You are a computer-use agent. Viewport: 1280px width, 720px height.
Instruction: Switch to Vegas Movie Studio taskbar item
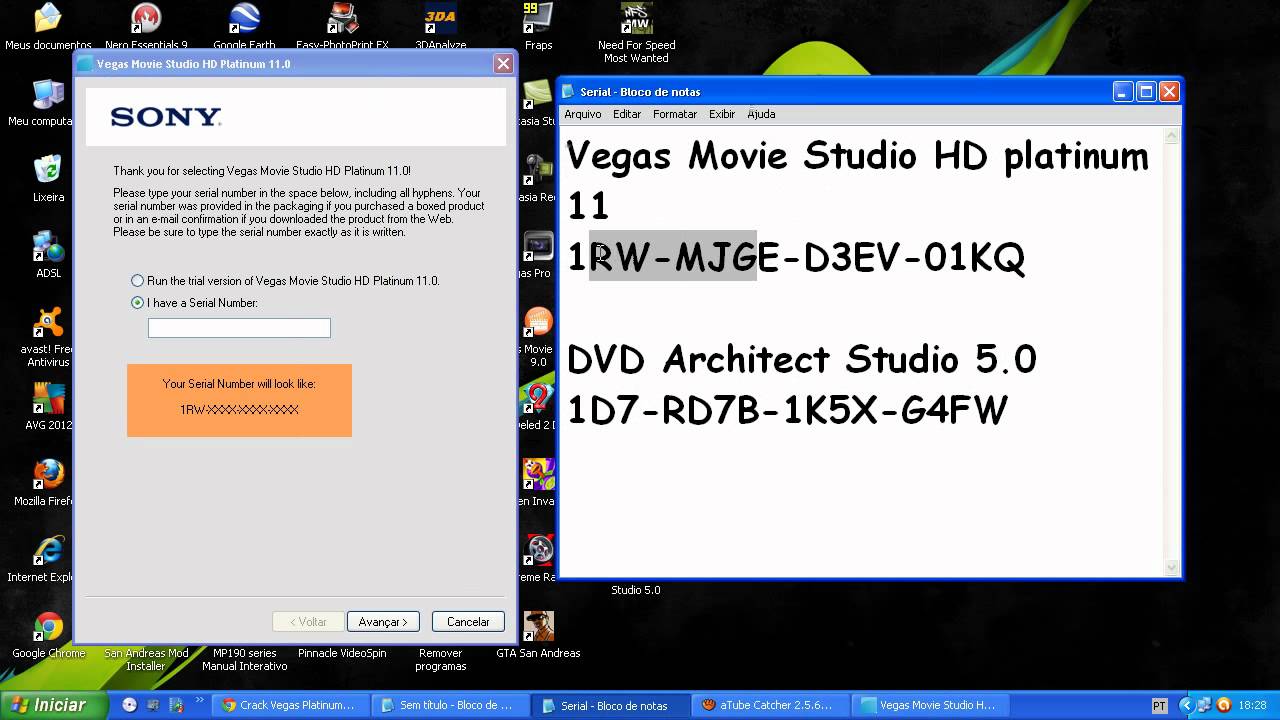(930, 705)
